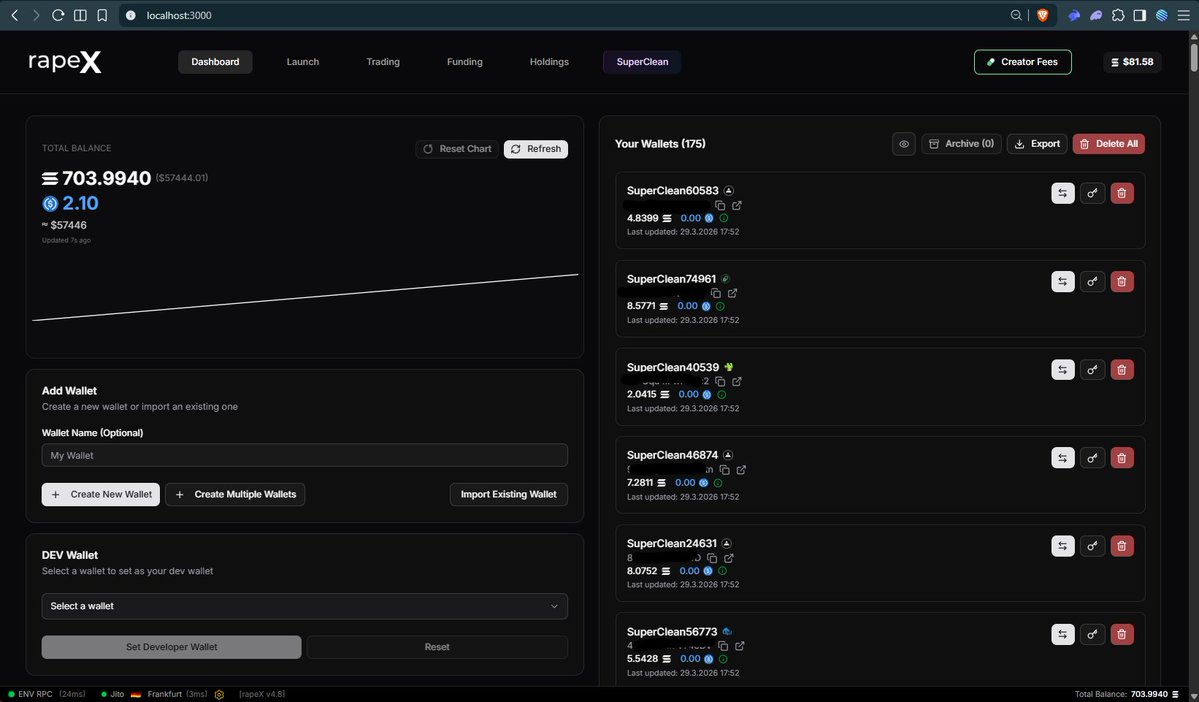Open transfer for wallet SuperClean46874
Image resolution: width=1199 pixels, height=702 pixels.
coord(1063,458)
